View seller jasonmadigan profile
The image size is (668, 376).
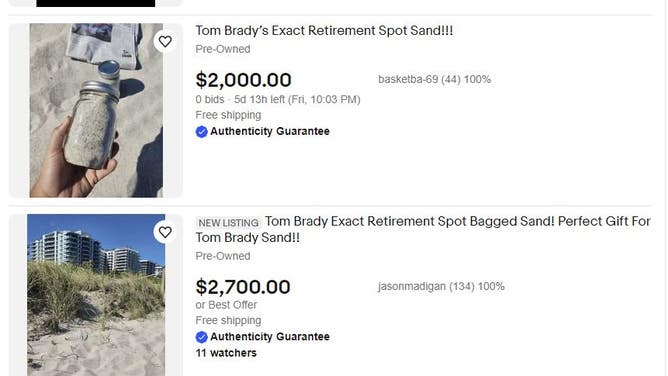tap(441, 286)
